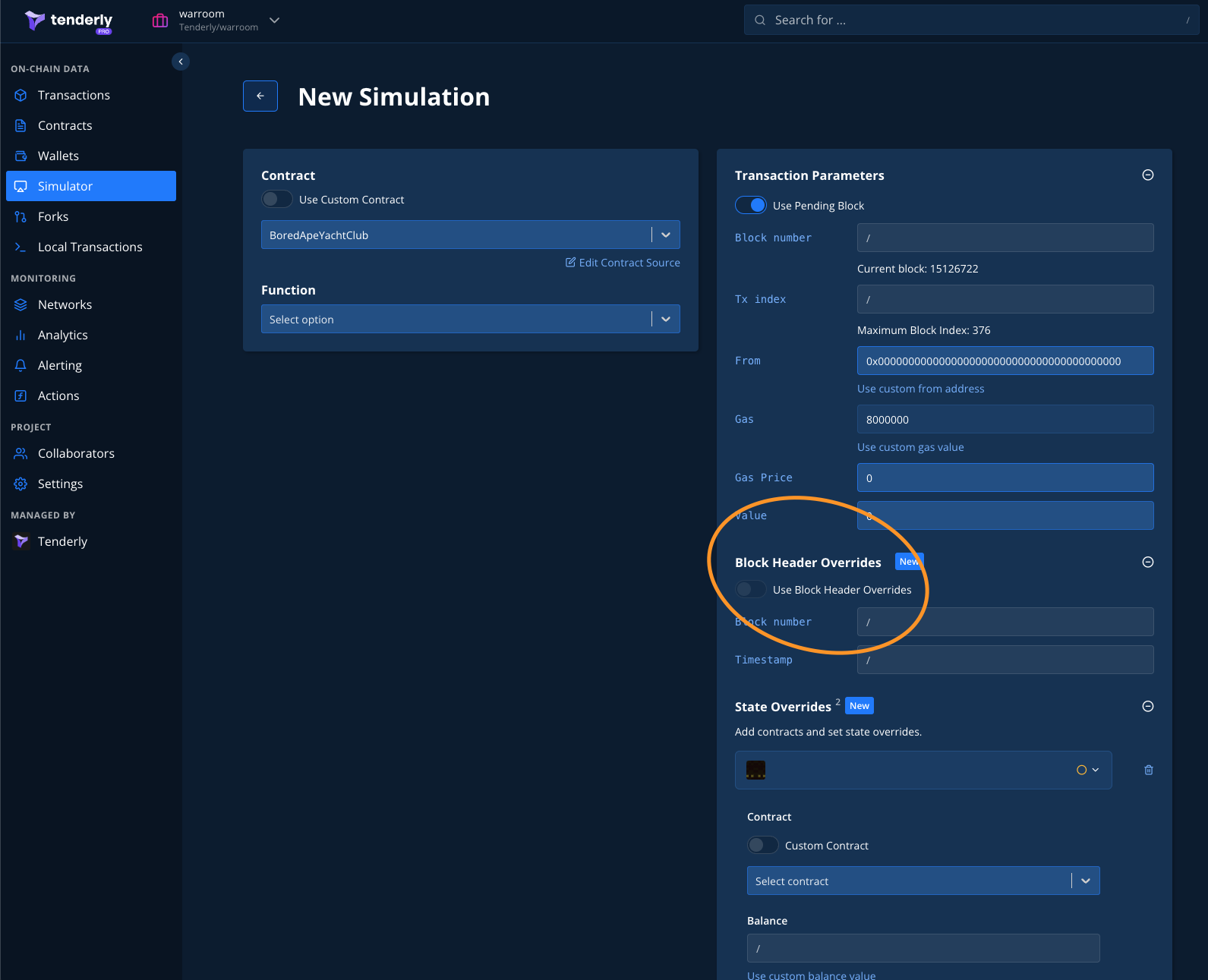This screenshot has width=1208, height=980.
Task: Collapse the sidebar with arrow button
Action: pos(181,61)
